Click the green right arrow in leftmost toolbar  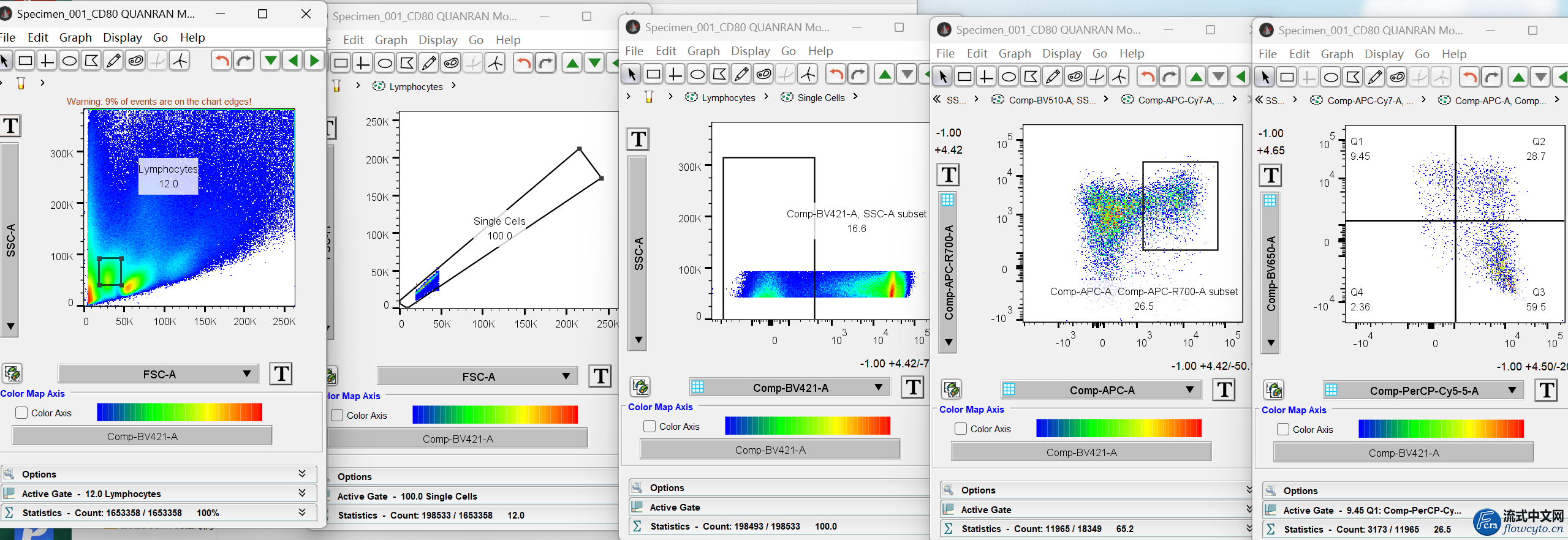(x=314, y=61)
